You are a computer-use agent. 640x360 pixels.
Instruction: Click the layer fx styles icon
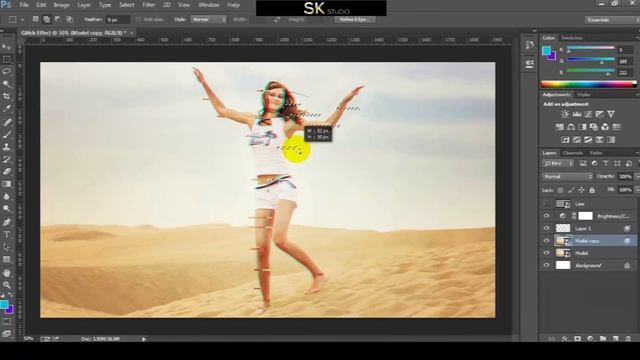(565, 338)
